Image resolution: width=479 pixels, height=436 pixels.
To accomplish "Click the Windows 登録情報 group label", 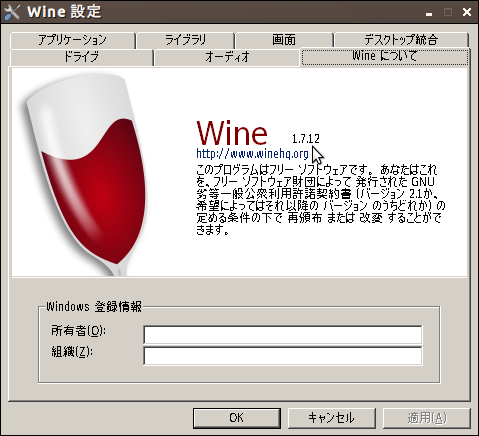I will (94, 306).
